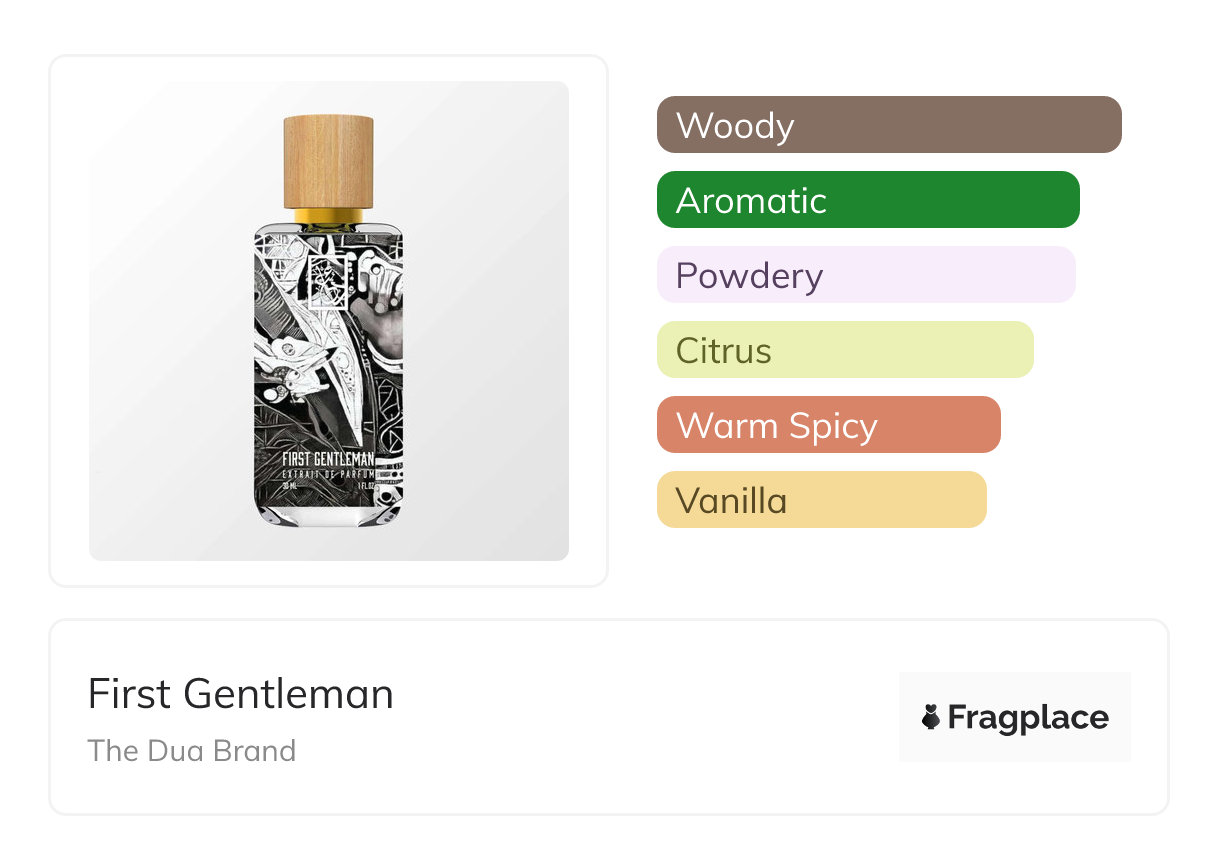Open The Dua Brand link
The width and height of the screenshot is (1218, 864).
tap(192, 751)
